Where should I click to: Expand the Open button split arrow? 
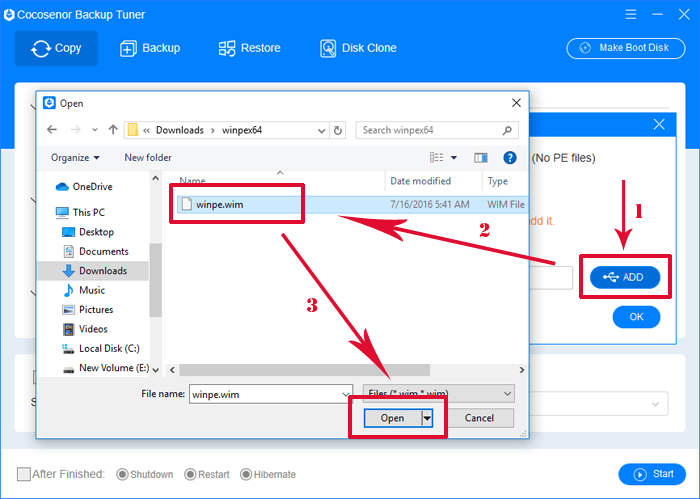coord(427,418)
